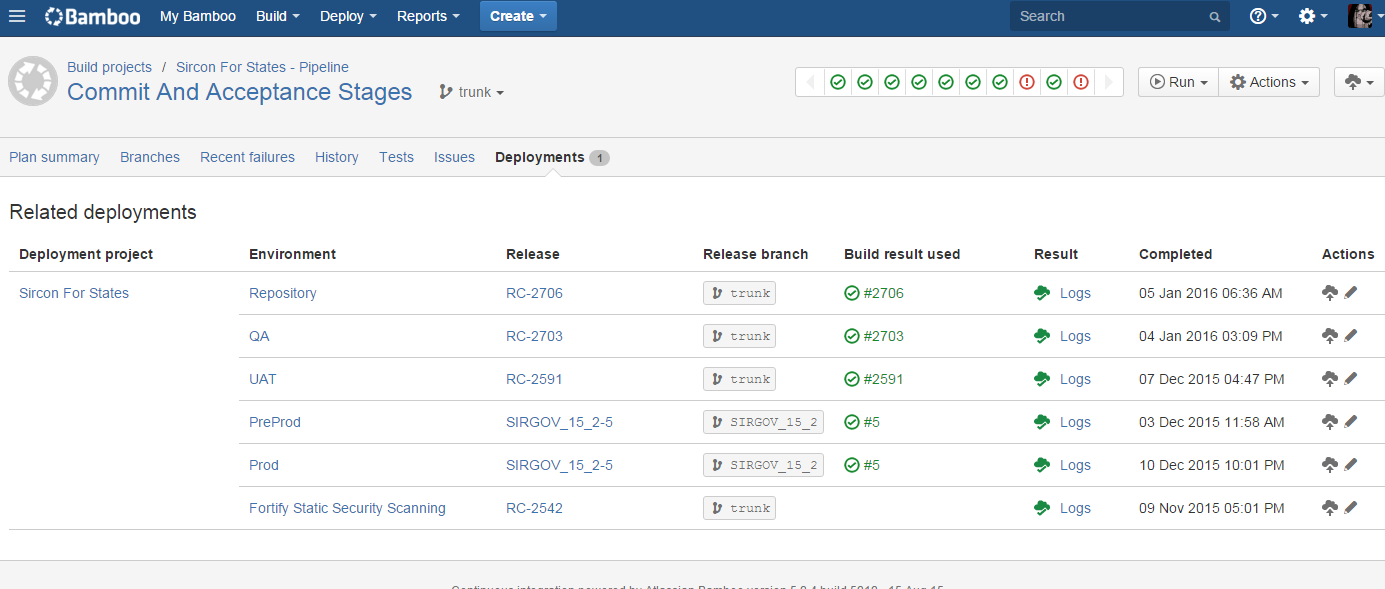Open the earlier failed build indicator

[1027, 82]
